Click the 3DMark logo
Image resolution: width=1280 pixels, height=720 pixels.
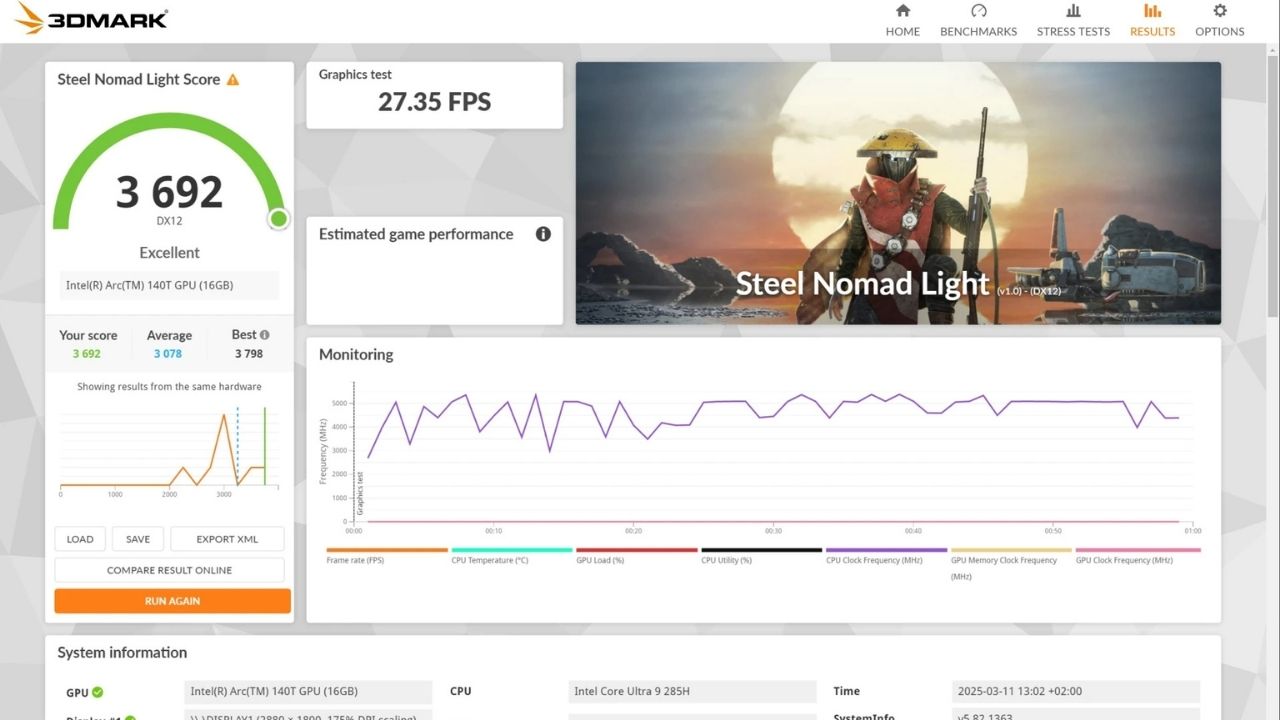coord(91,19)
